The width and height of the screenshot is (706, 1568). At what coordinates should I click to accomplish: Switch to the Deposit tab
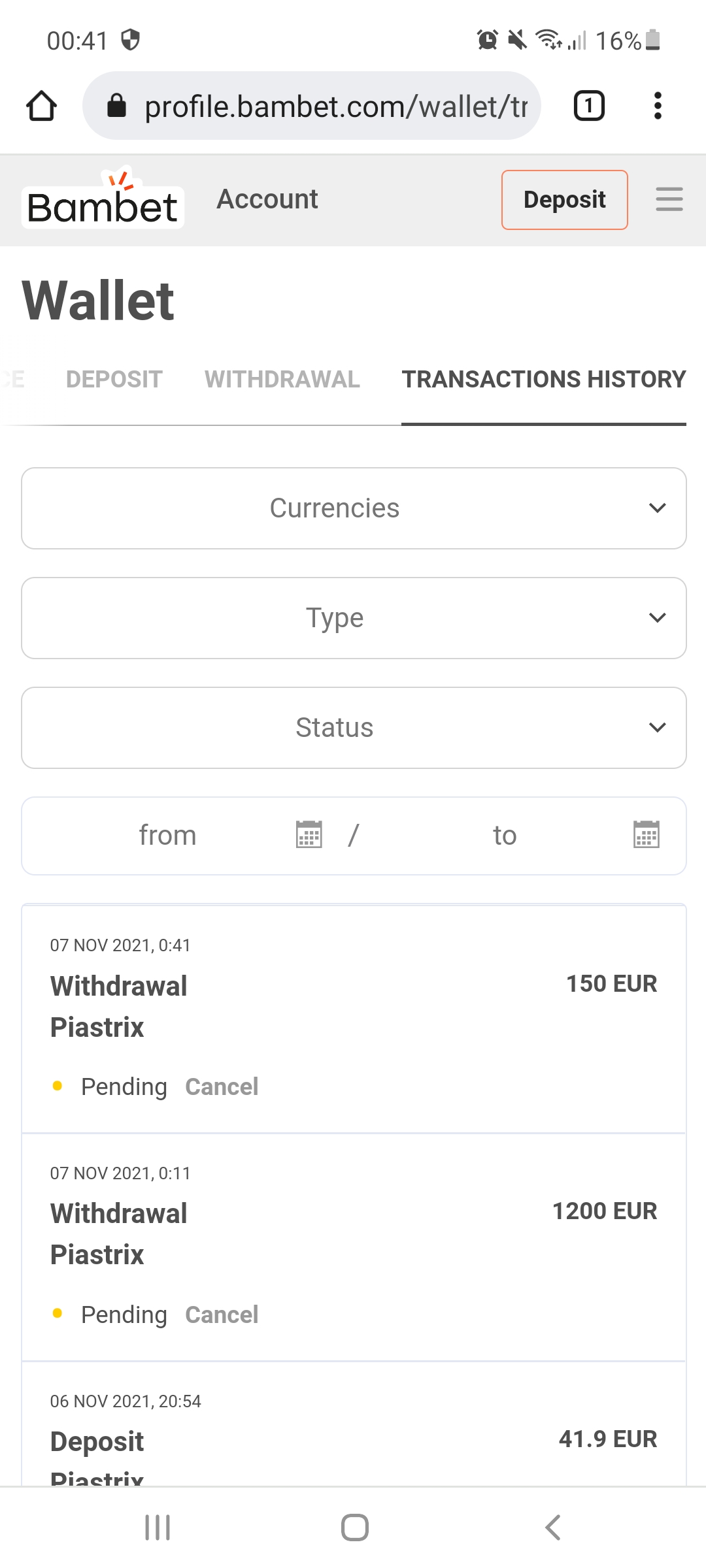tap(114, 379)
